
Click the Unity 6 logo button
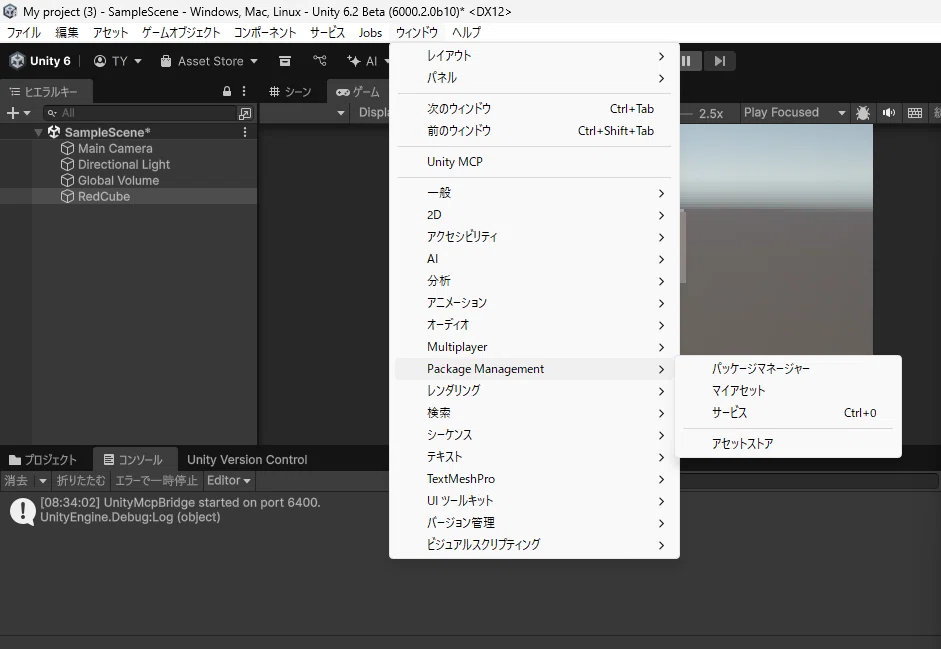[40, 61]
